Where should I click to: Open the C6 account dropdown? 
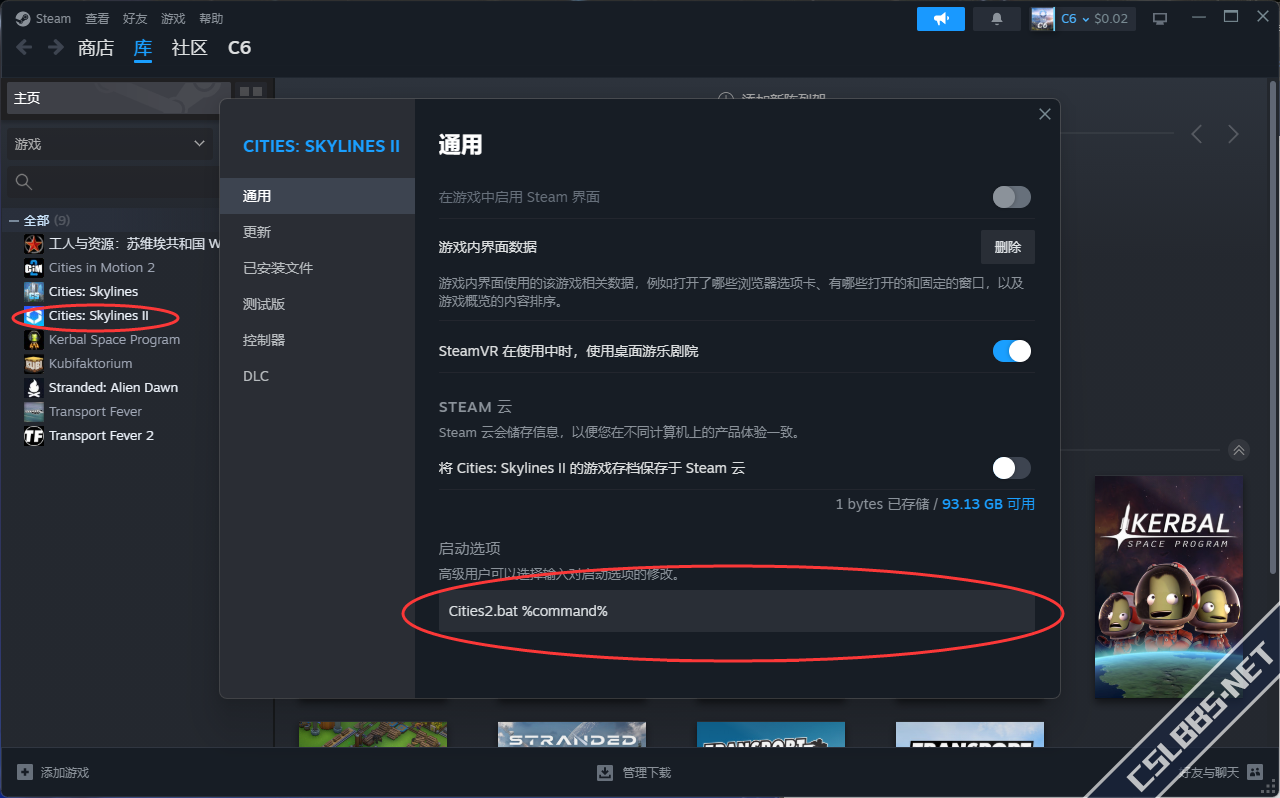coord(1083,19)
